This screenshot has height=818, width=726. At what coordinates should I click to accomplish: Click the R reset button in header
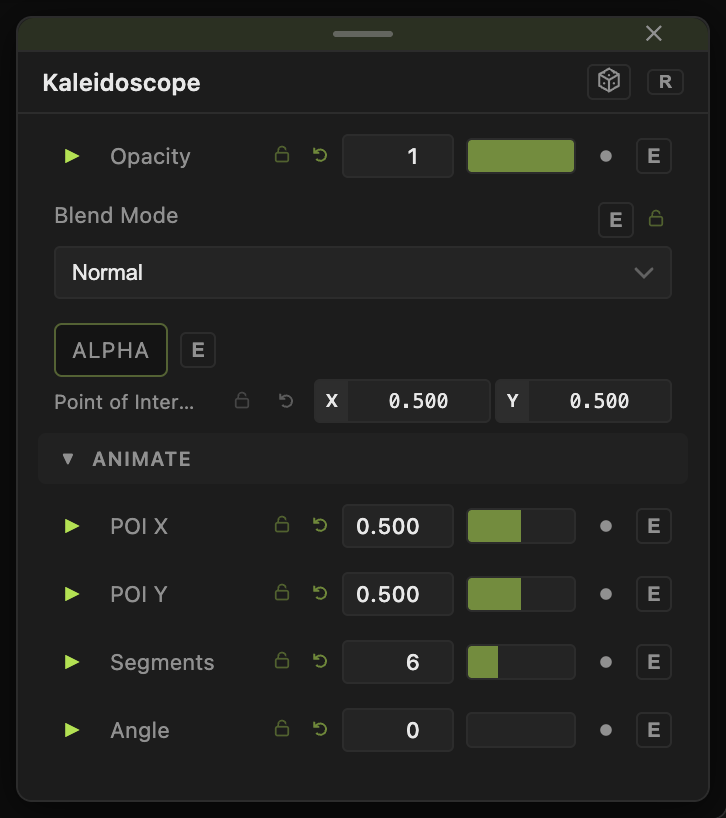pyautogui.click(x=665, y=82)
